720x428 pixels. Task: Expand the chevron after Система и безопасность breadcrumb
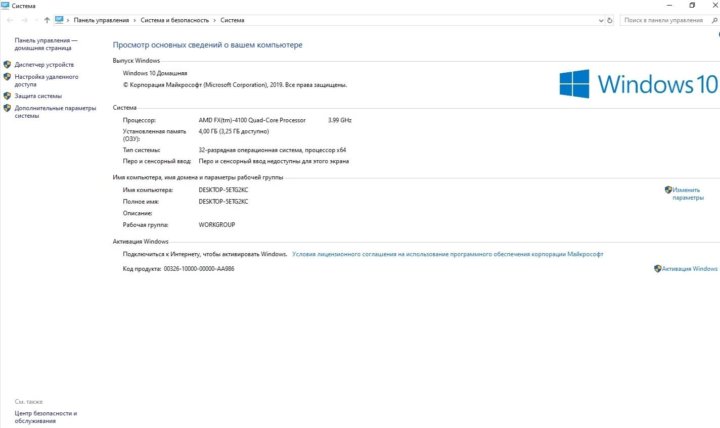[x=214, y=19]
